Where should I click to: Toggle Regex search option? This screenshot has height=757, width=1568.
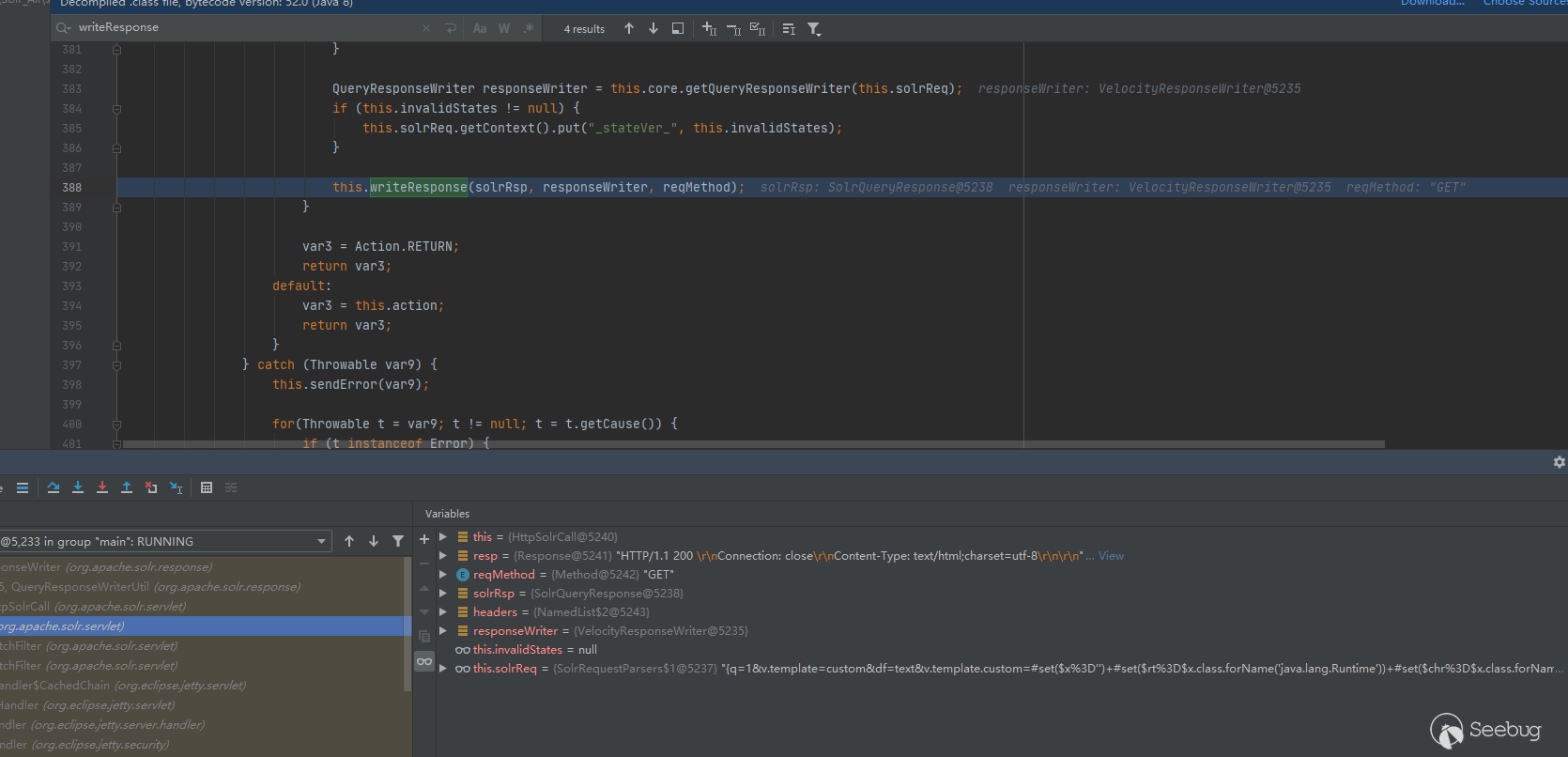(529, 29)
